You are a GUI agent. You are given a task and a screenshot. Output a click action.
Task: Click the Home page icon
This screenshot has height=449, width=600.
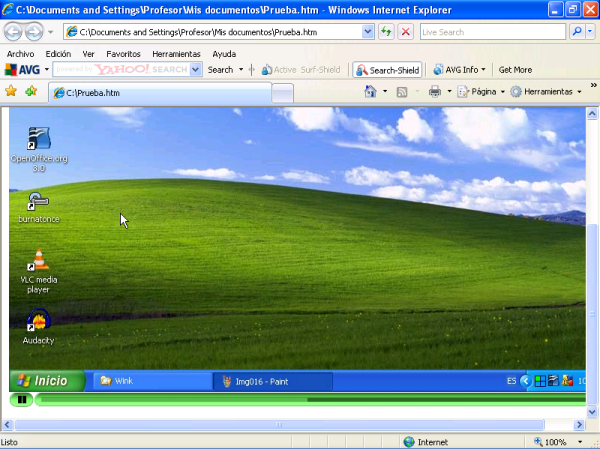coord(369,92)
